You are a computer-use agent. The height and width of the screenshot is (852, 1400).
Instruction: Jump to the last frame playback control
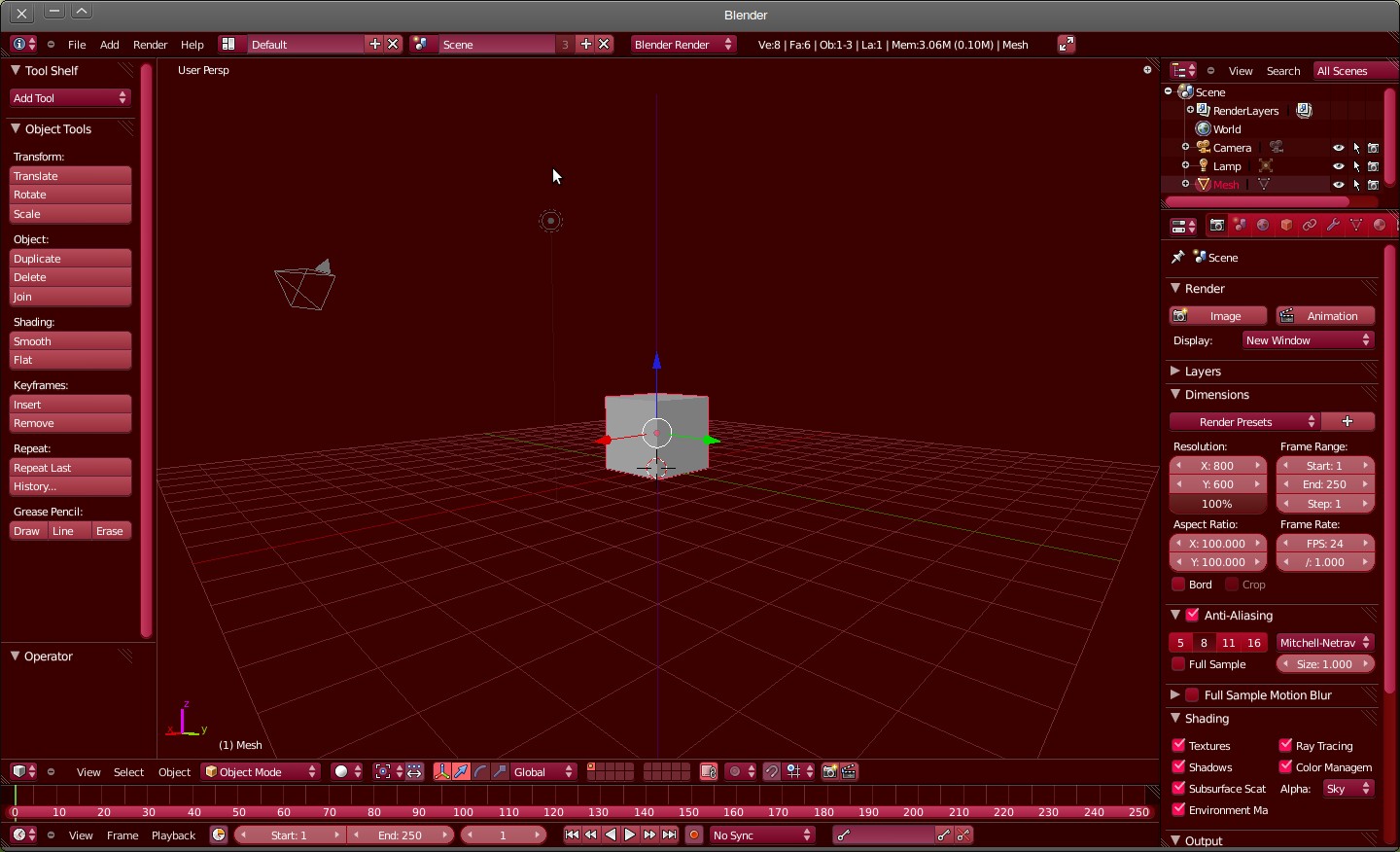pyautogui.click(x=669, y=834)
